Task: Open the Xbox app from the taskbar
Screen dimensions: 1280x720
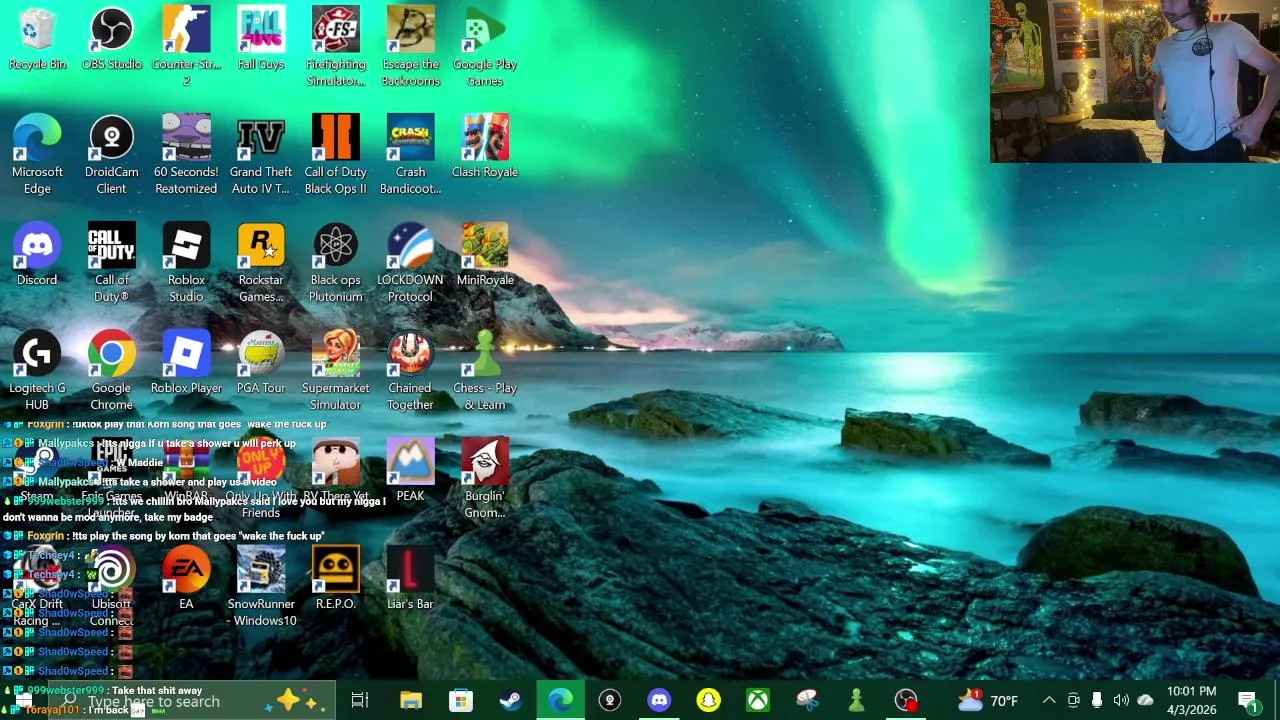Action: [758, 701]
